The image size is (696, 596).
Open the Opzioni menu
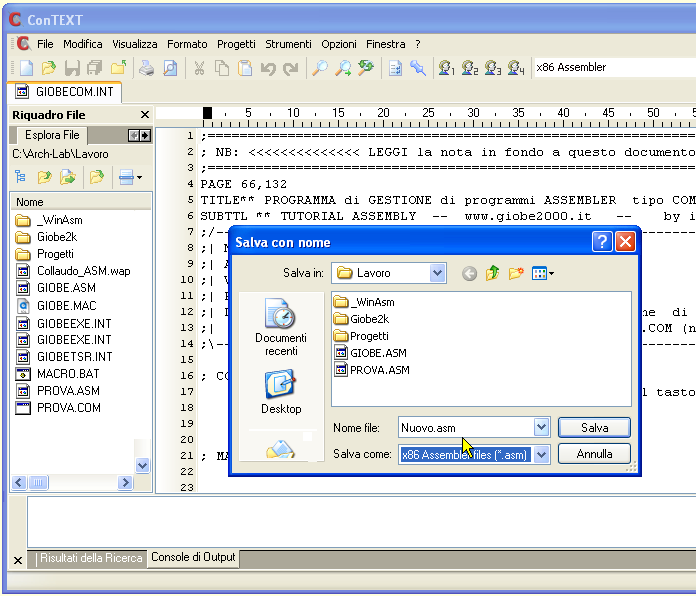pos(339,44)
